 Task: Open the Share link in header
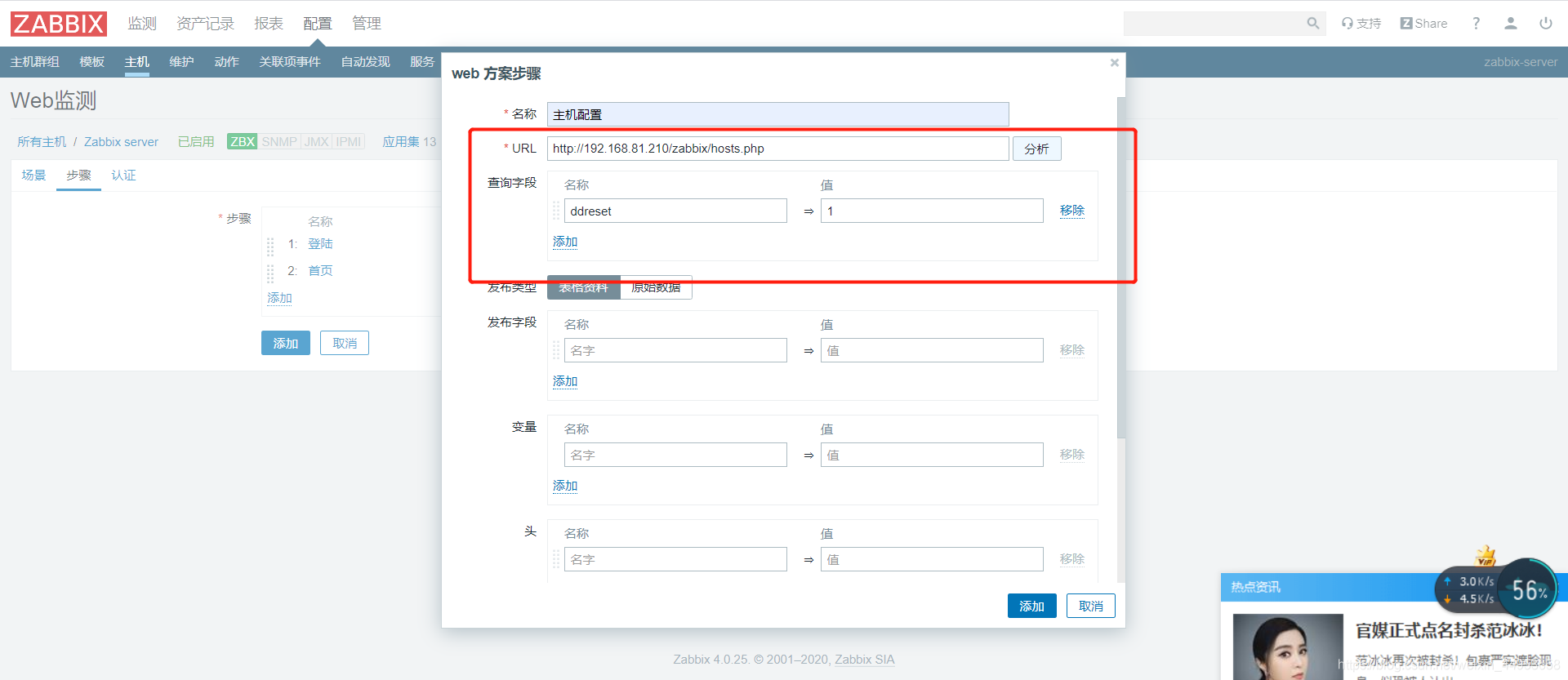tap(1423, 24)
